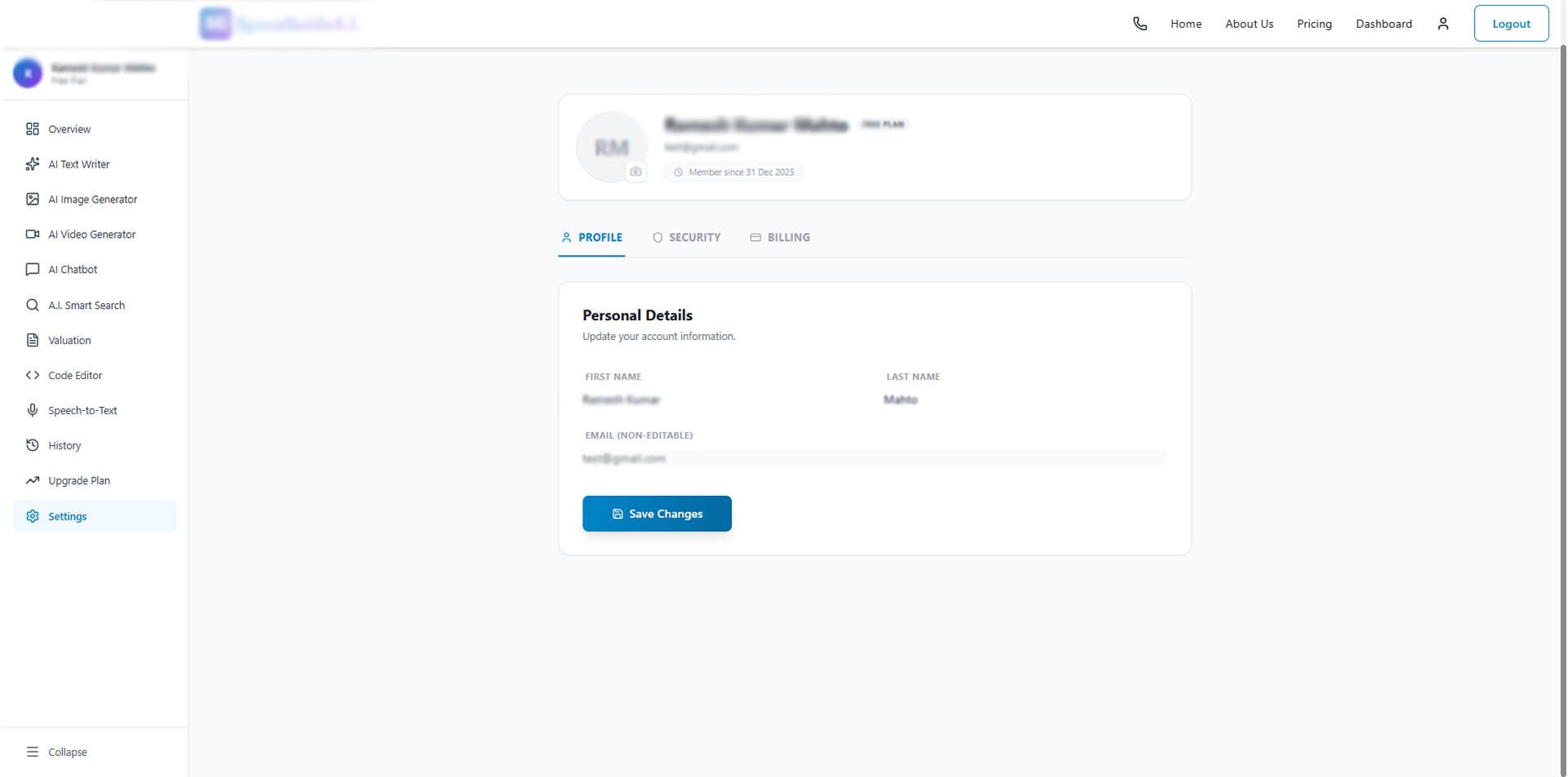
Task: Click the AI Video Generator camera icon
Action: [33, 234]
